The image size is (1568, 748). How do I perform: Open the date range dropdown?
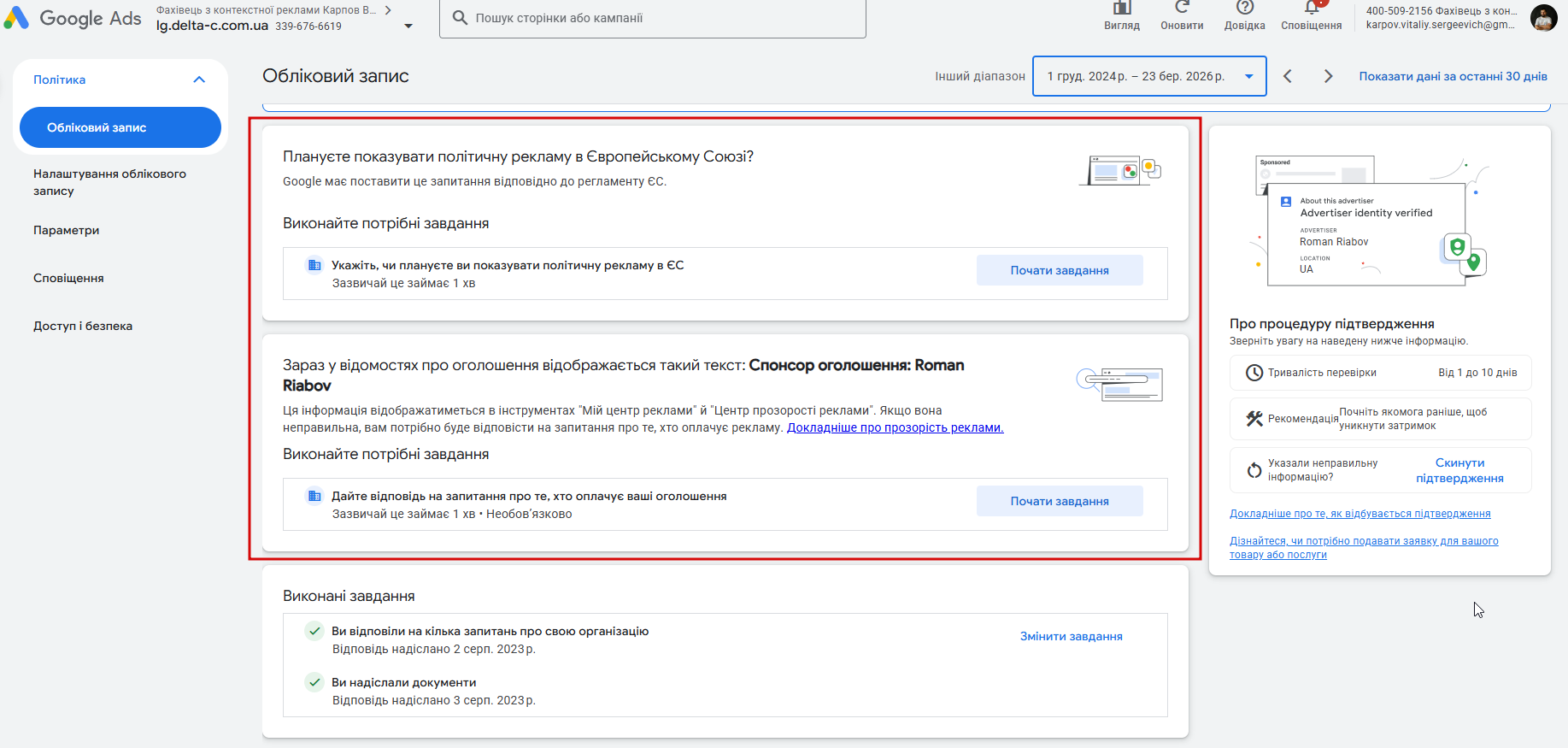coord(1149,76)
